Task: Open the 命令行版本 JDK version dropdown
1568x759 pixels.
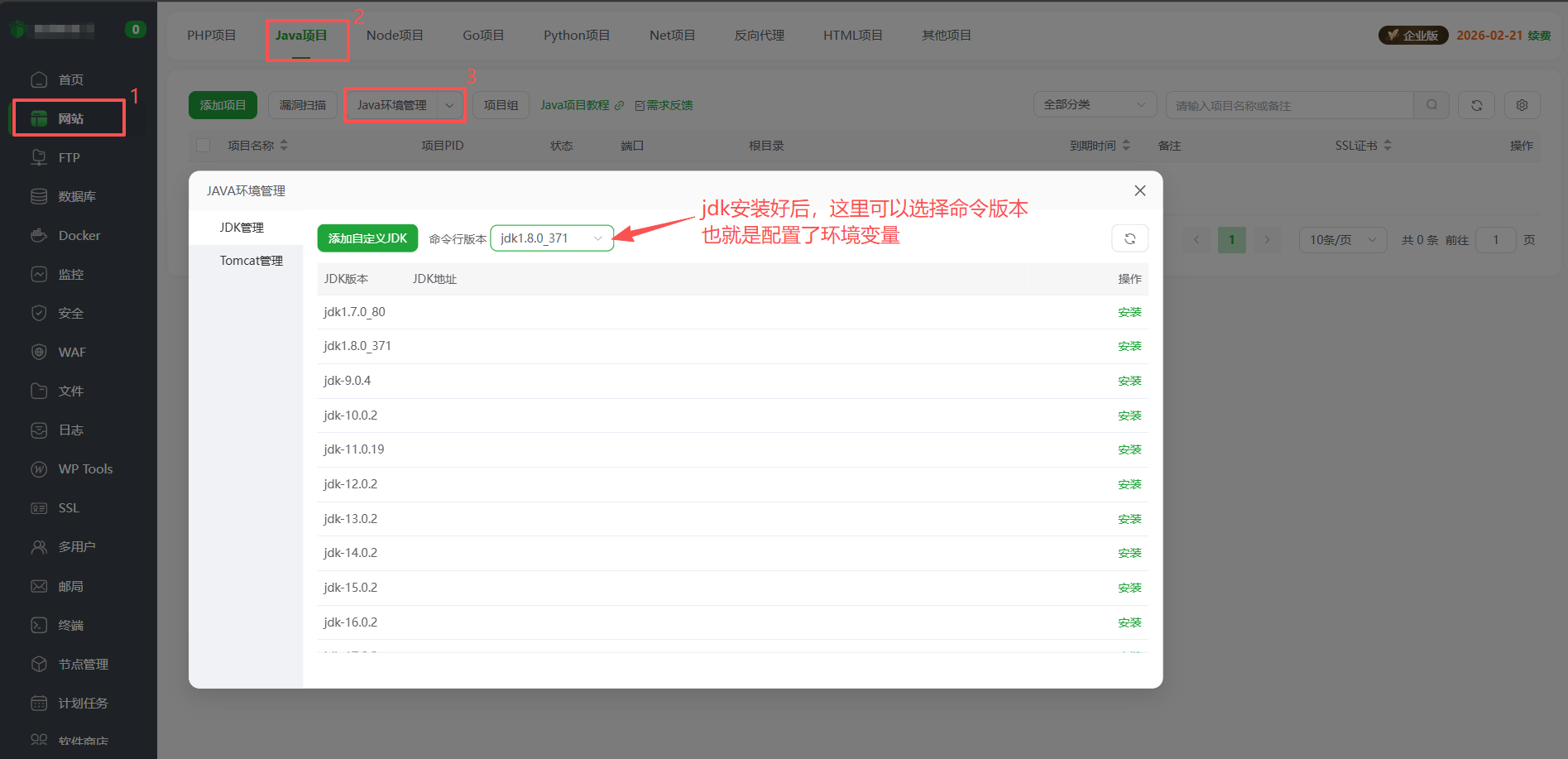Action: (x=551, y=238)
